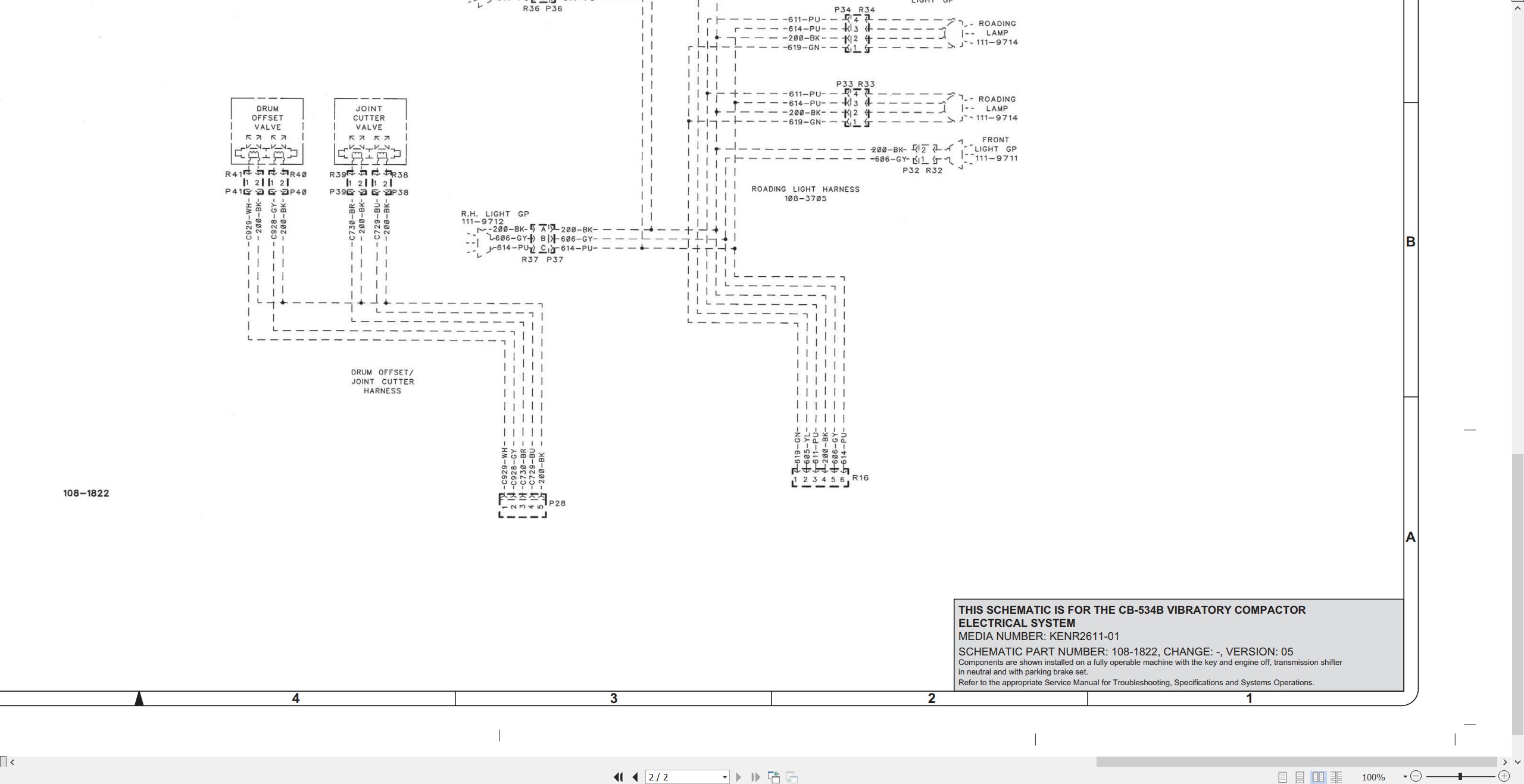Screen dimensions: 1524x784
Task: Click the 'SCHEMATIC PART NUMBER: 108-1822' line
Action: [x=1125, y=651]
